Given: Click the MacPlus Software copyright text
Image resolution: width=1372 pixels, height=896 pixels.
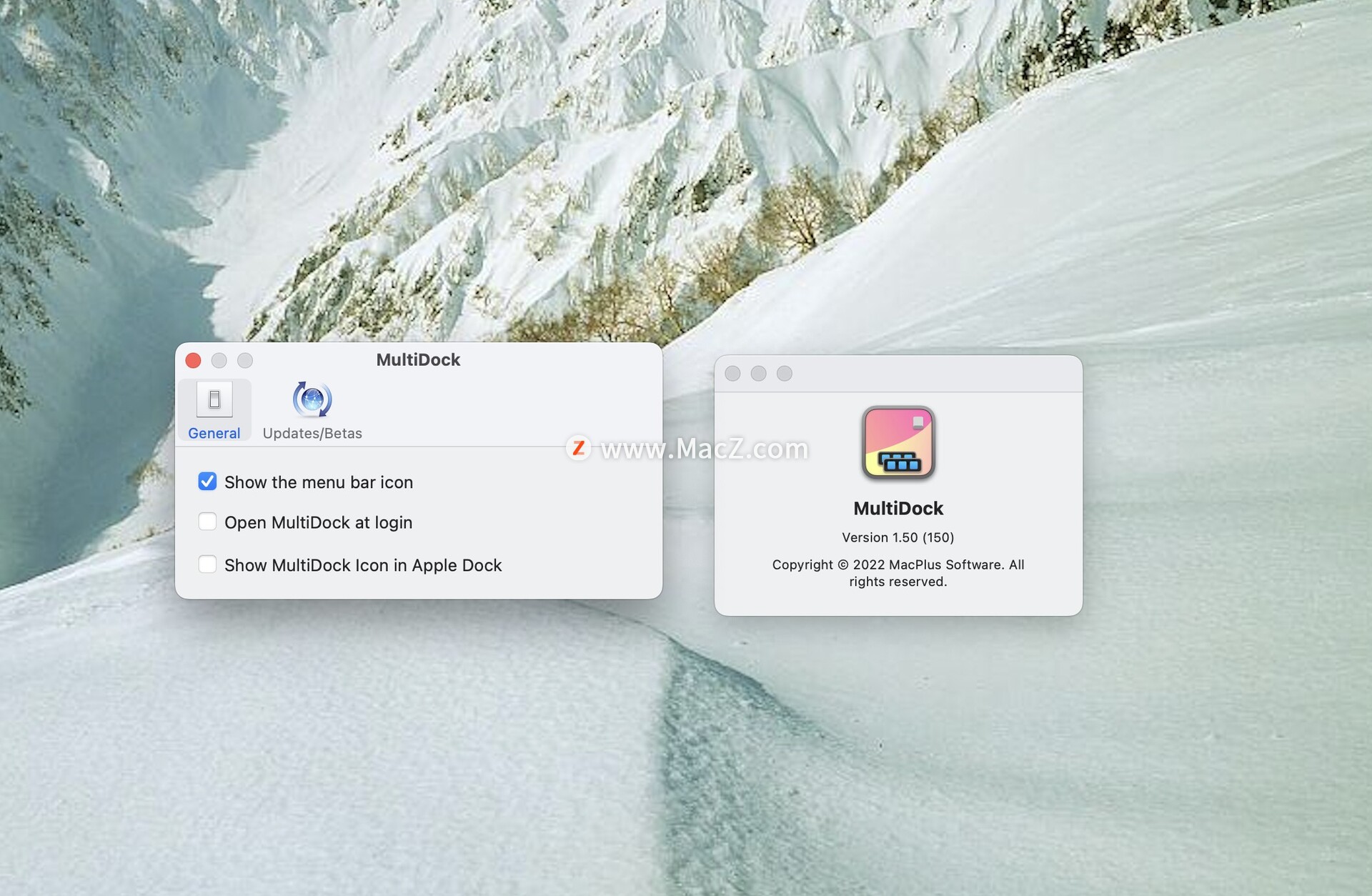Looking at the screenshot, I should (x=898, y=572).
